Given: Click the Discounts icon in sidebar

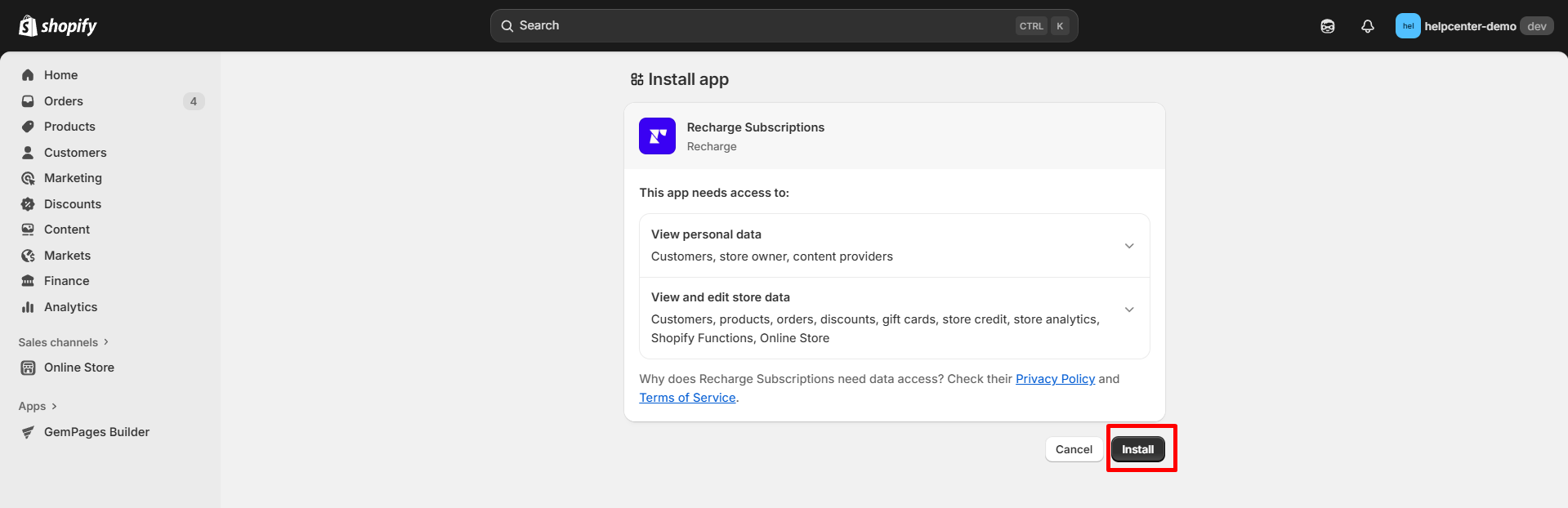Looking at the screenshot, I should coord(28,204).
